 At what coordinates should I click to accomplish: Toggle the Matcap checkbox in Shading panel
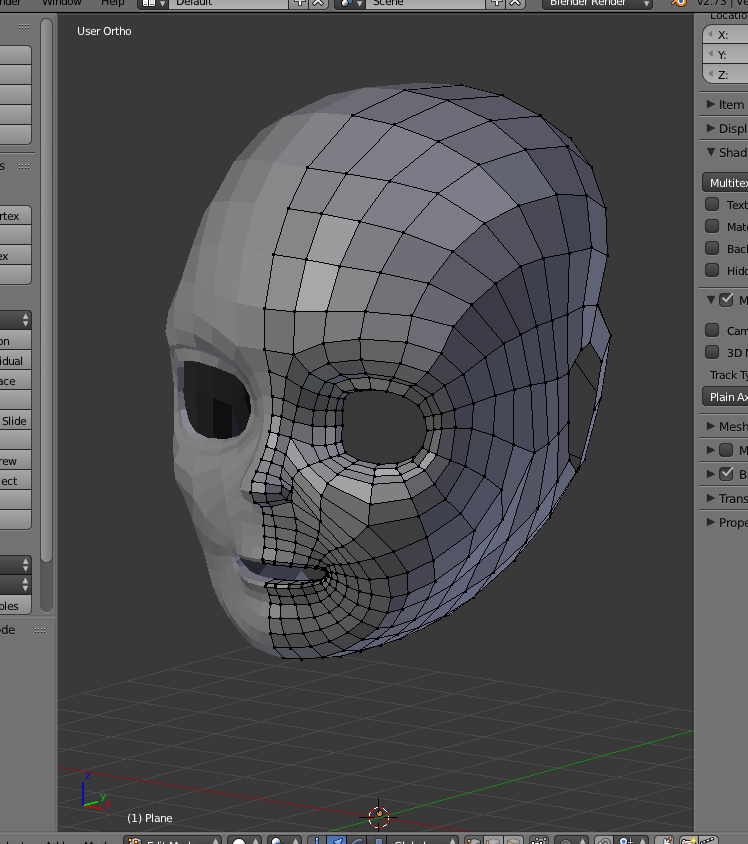[712, 227]
